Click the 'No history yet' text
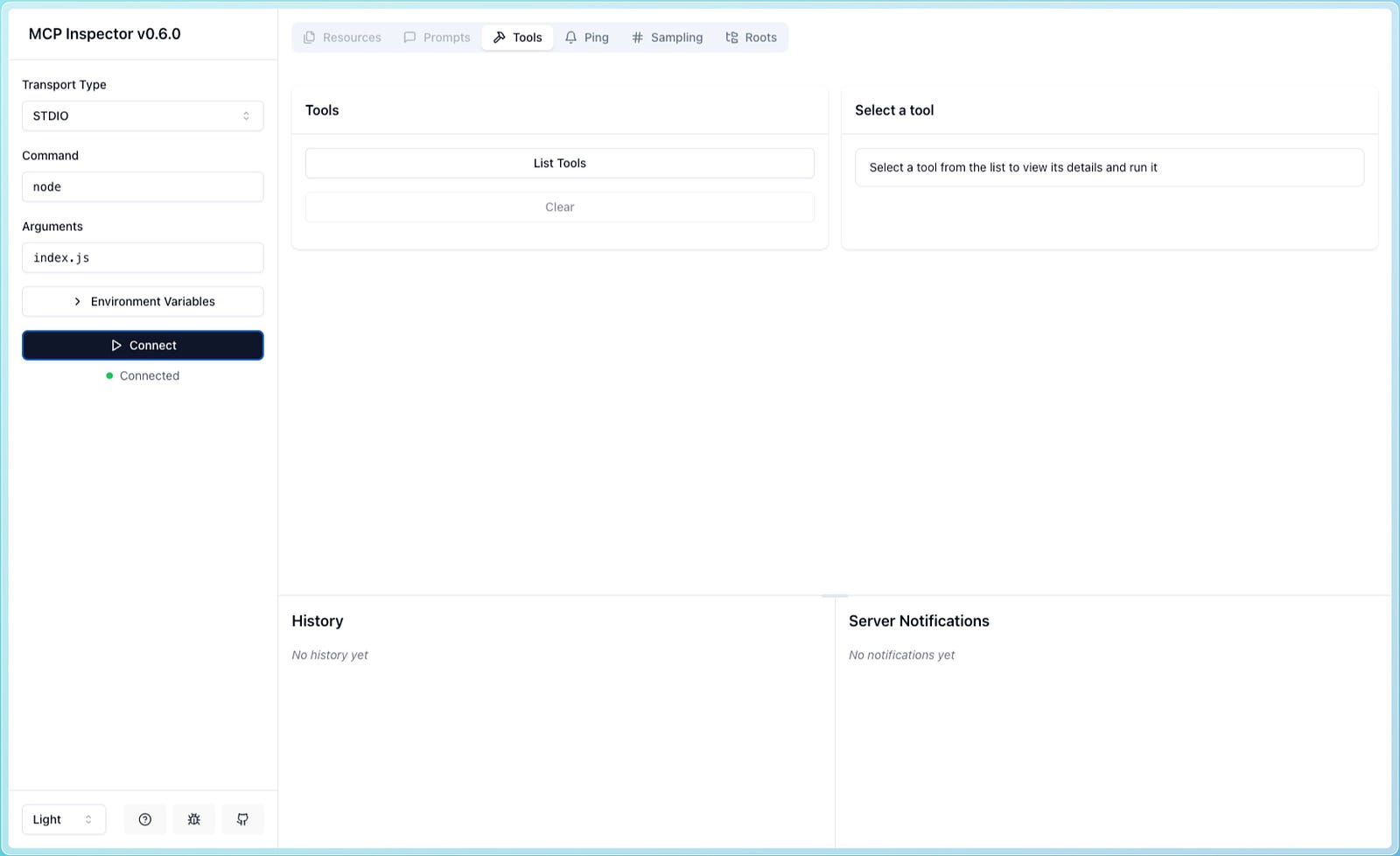 [330, 655]
